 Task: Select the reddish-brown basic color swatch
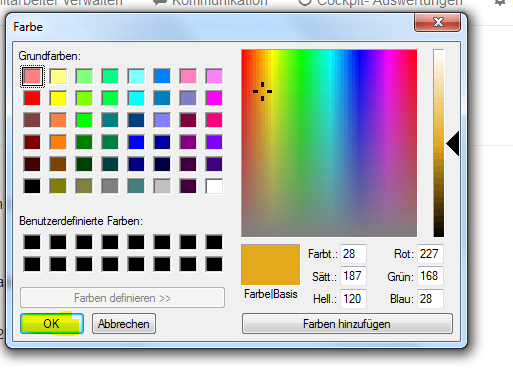32,120
